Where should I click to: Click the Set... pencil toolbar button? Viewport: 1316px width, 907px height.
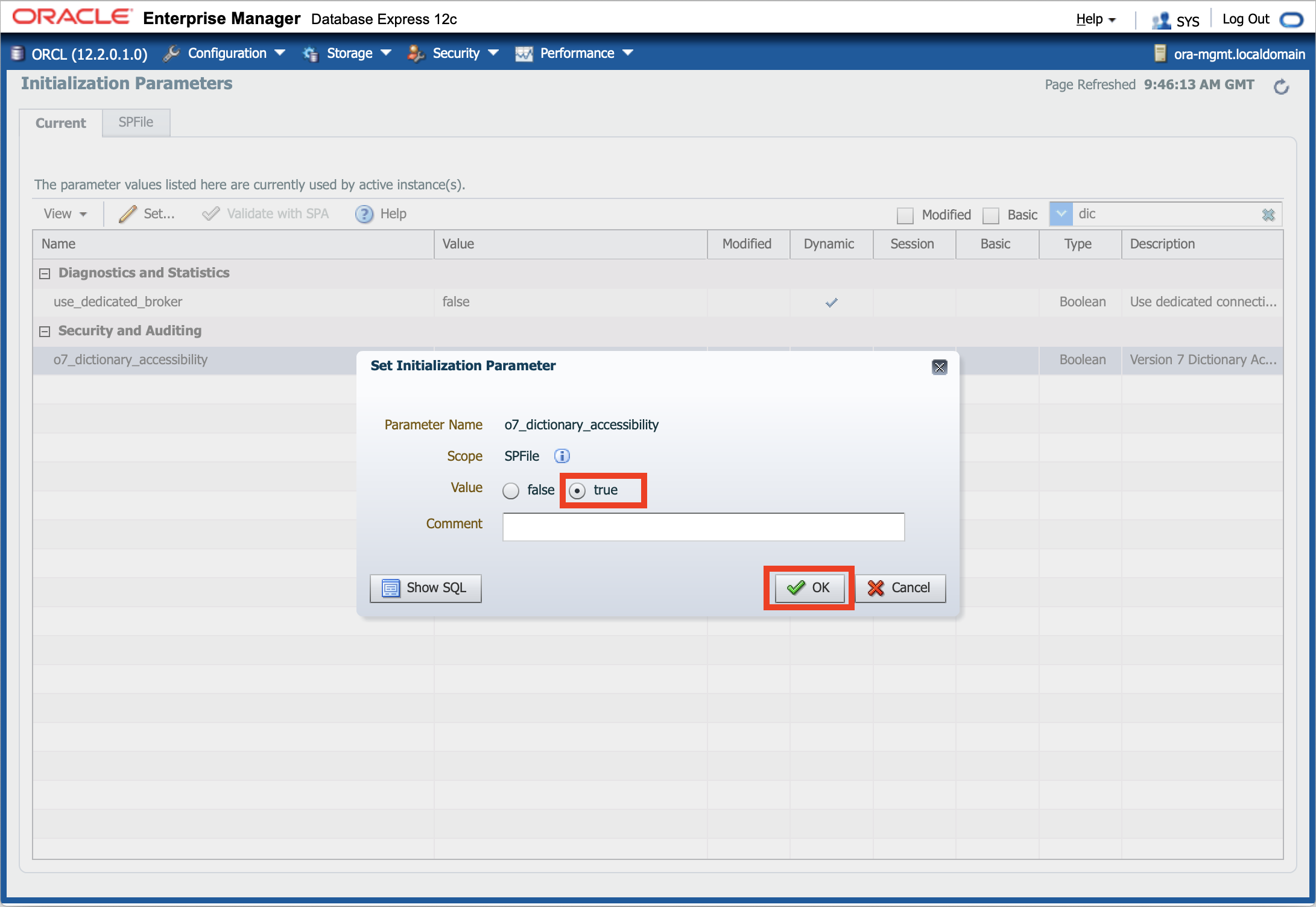(147, 213)
